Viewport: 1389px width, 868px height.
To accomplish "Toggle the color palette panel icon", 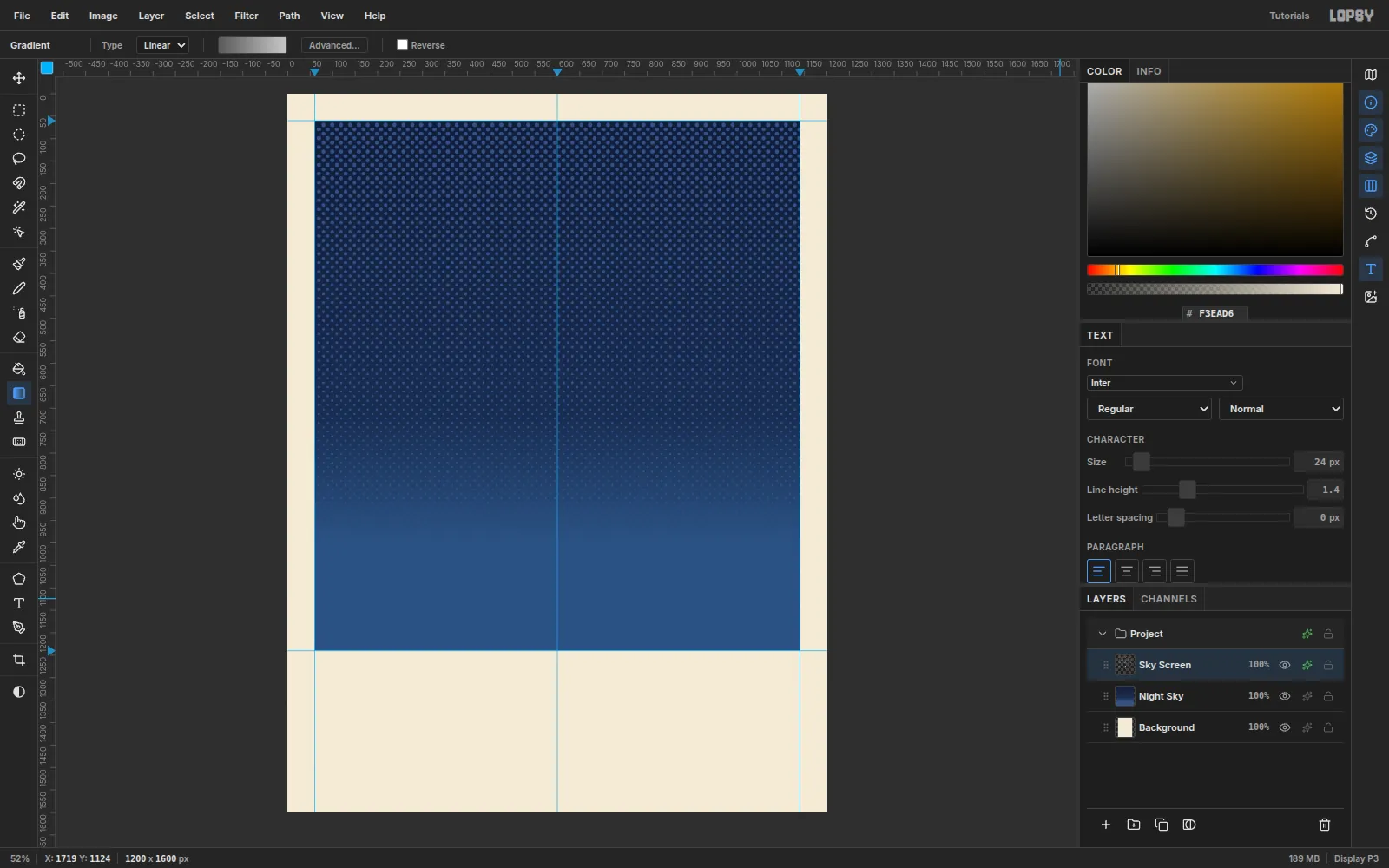I will (x=1371, y=130).
